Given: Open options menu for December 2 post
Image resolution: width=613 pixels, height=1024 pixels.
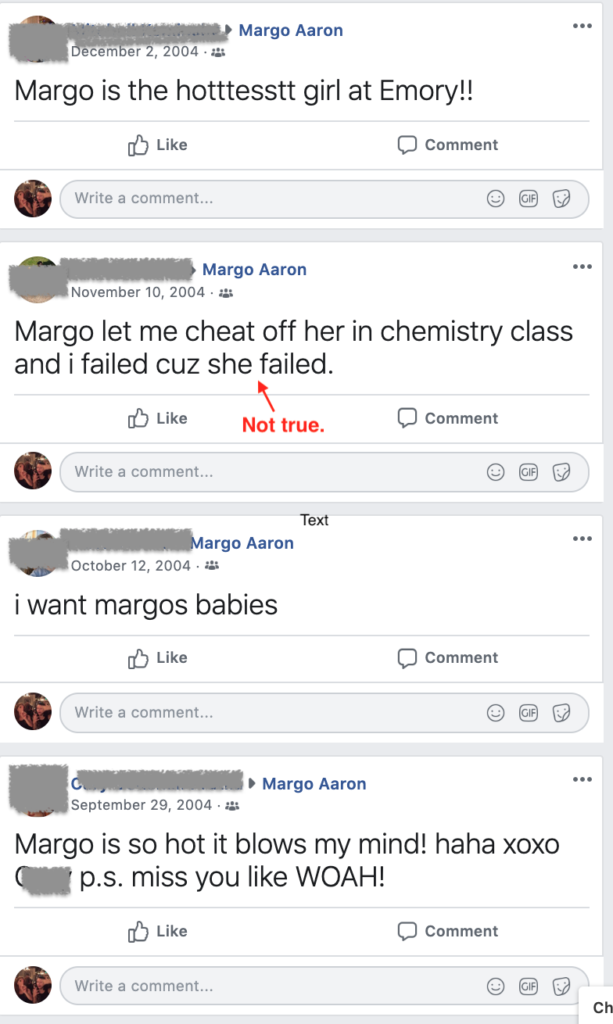Looking at the screenshot, I should [x=582, y=26].
